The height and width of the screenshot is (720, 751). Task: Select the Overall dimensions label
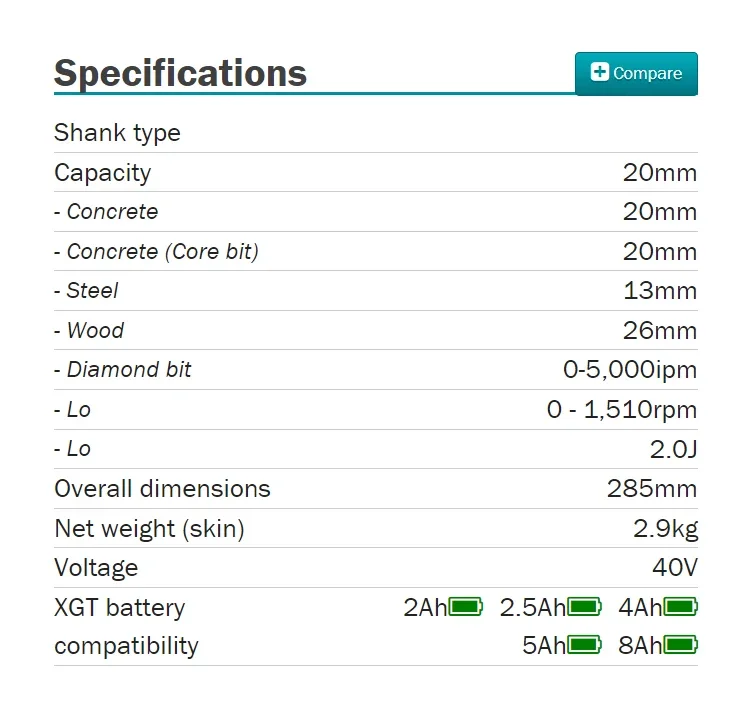(162, 489)
